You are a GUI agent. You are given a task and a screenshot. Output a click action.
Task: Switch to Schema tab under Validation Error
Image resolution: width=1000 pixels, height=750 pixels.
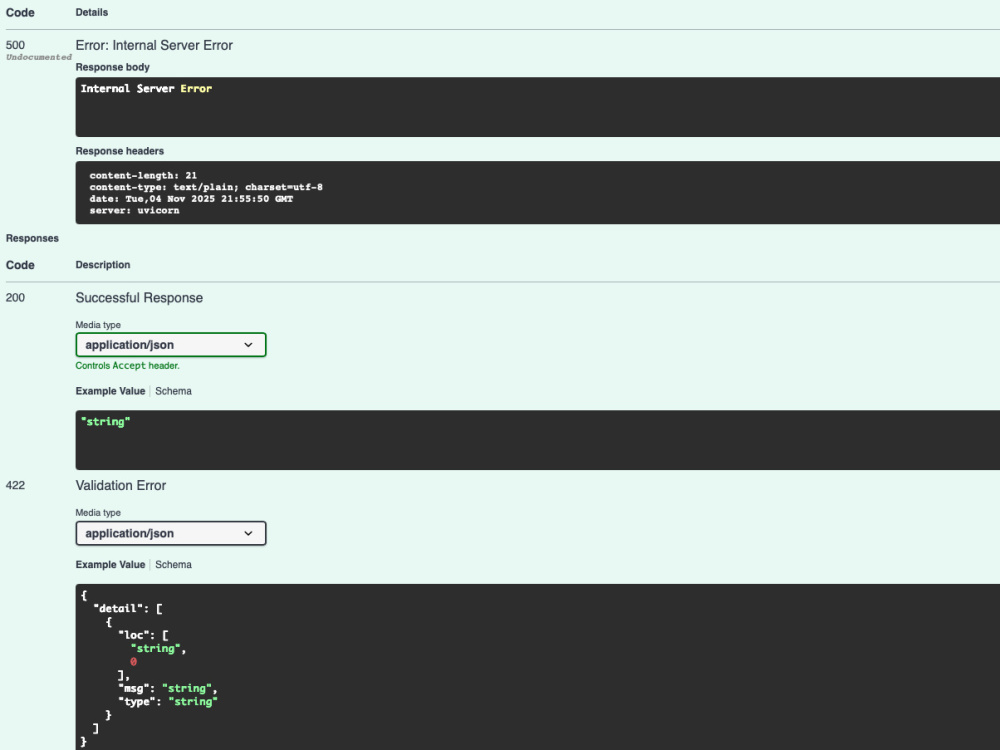tap(173, 564)
